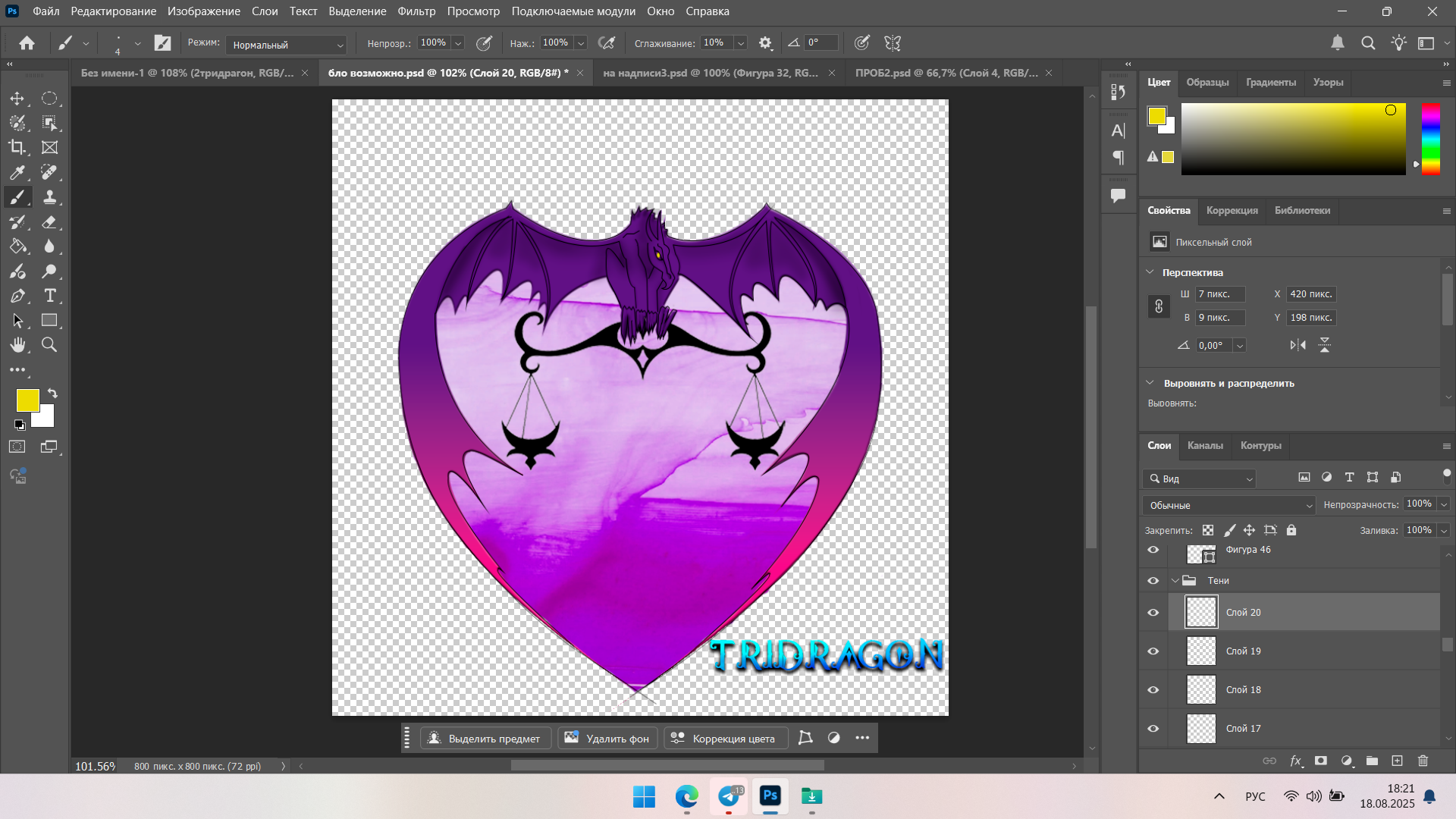Select the Eraser tool
1456x819 pixels.
point(49,222)
